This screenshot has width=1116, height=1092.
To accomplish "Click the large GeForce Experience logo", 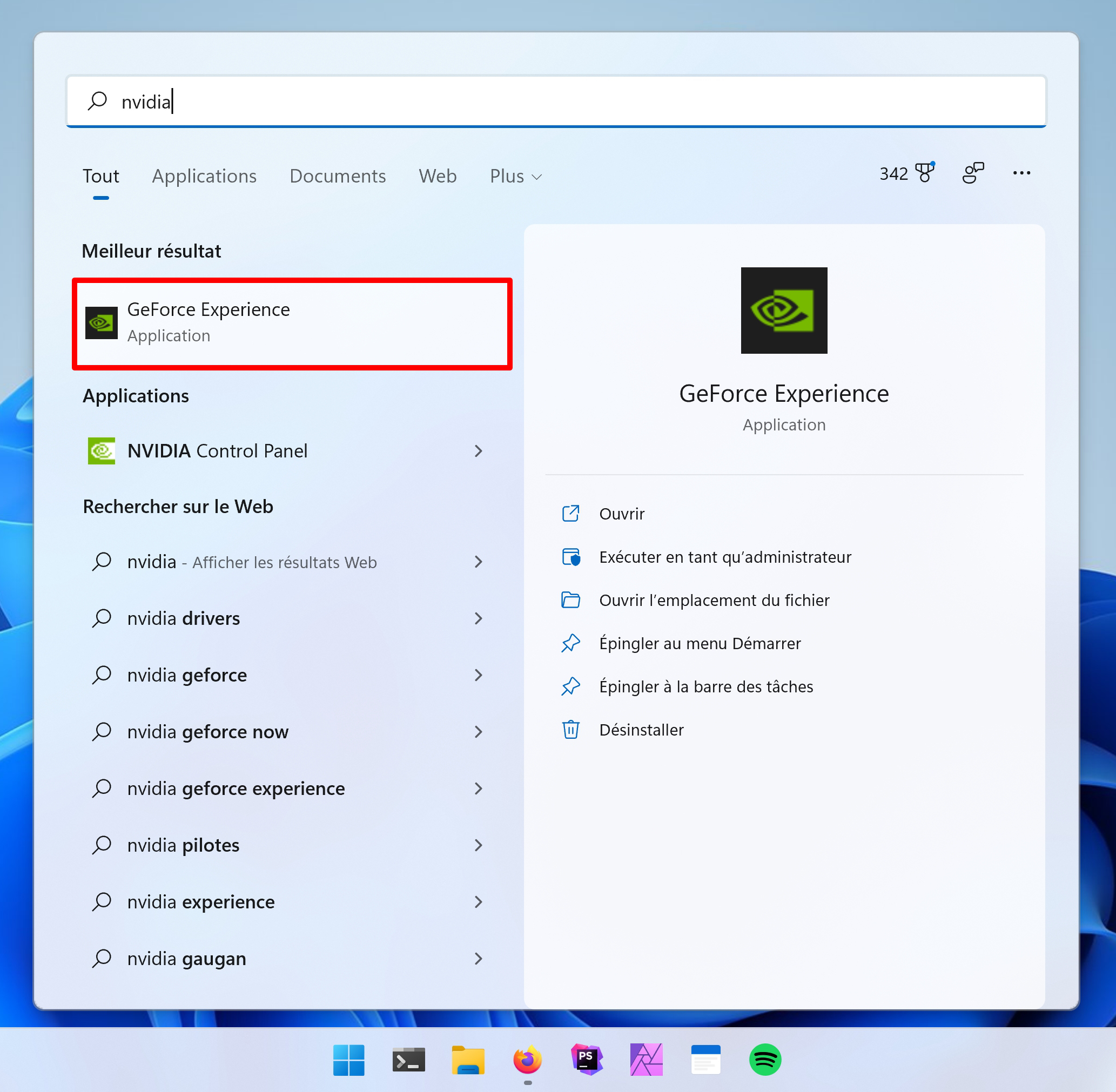I will pos(784,311).
